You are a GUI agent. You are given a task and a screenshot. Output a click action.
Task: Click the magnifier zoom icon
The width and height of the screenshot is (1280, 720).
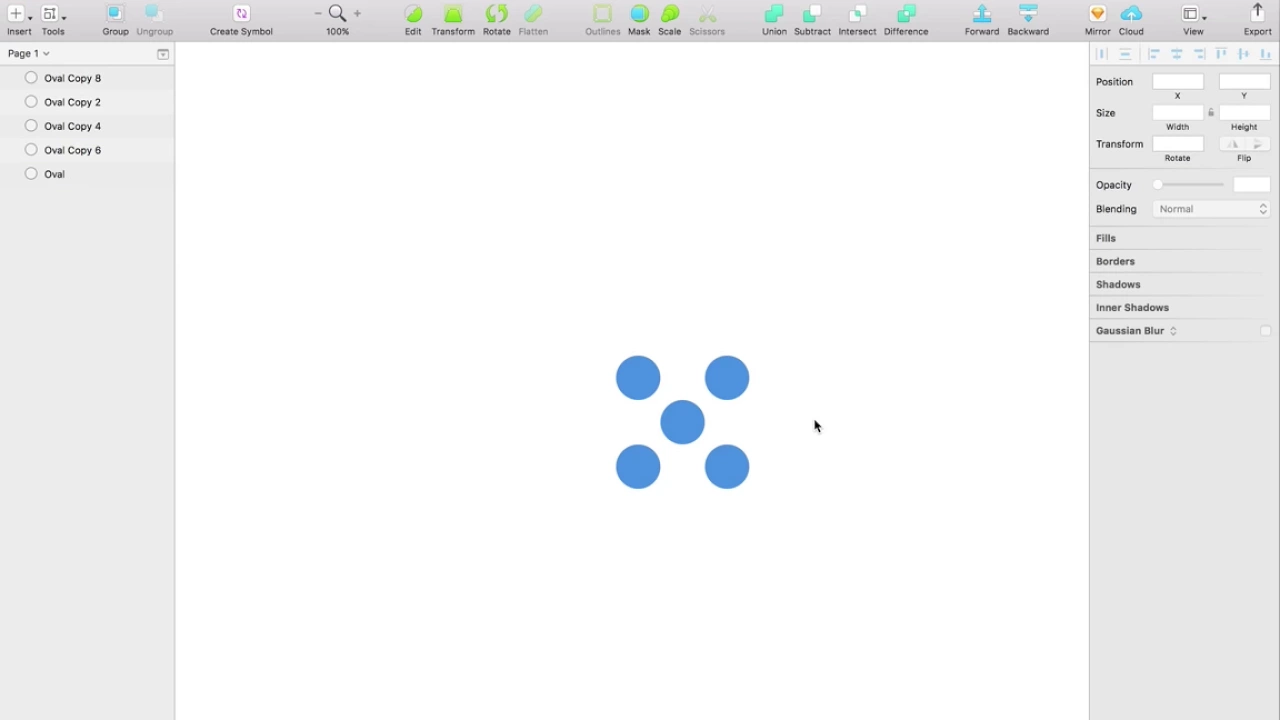coord(337,13)
